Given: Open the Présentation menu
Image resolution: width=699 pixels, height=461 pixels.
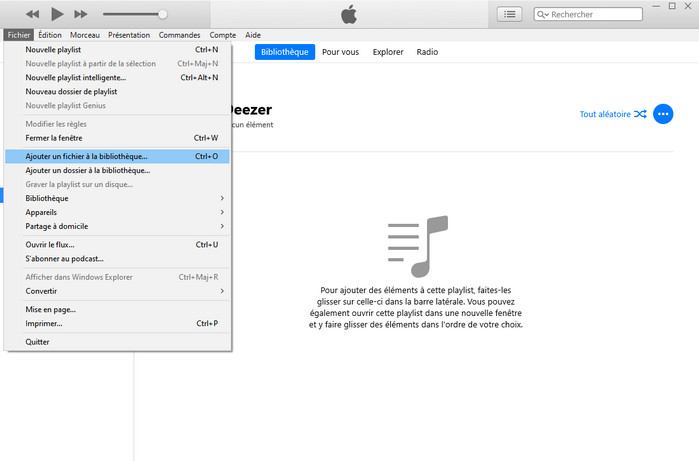Looking at the screenshot, I should [129, 35].
